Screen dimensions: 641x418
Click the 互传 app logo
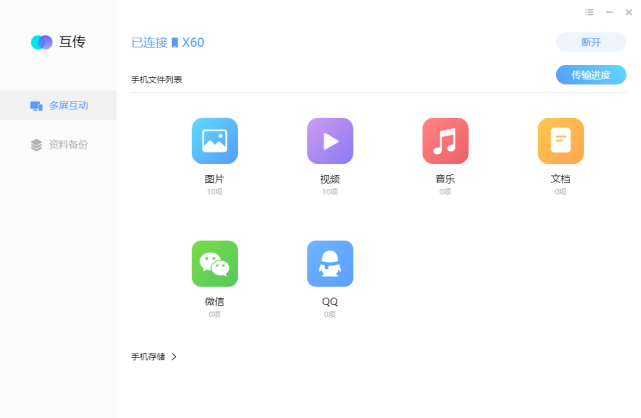42,42
